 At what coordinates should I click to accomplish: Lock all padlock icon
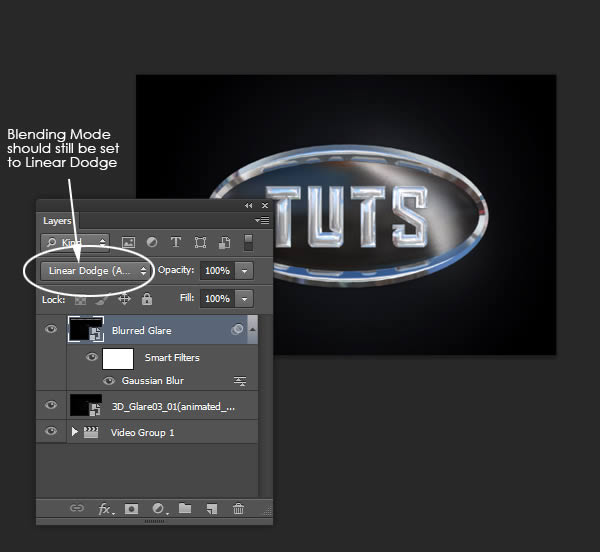tap(147, 299)
